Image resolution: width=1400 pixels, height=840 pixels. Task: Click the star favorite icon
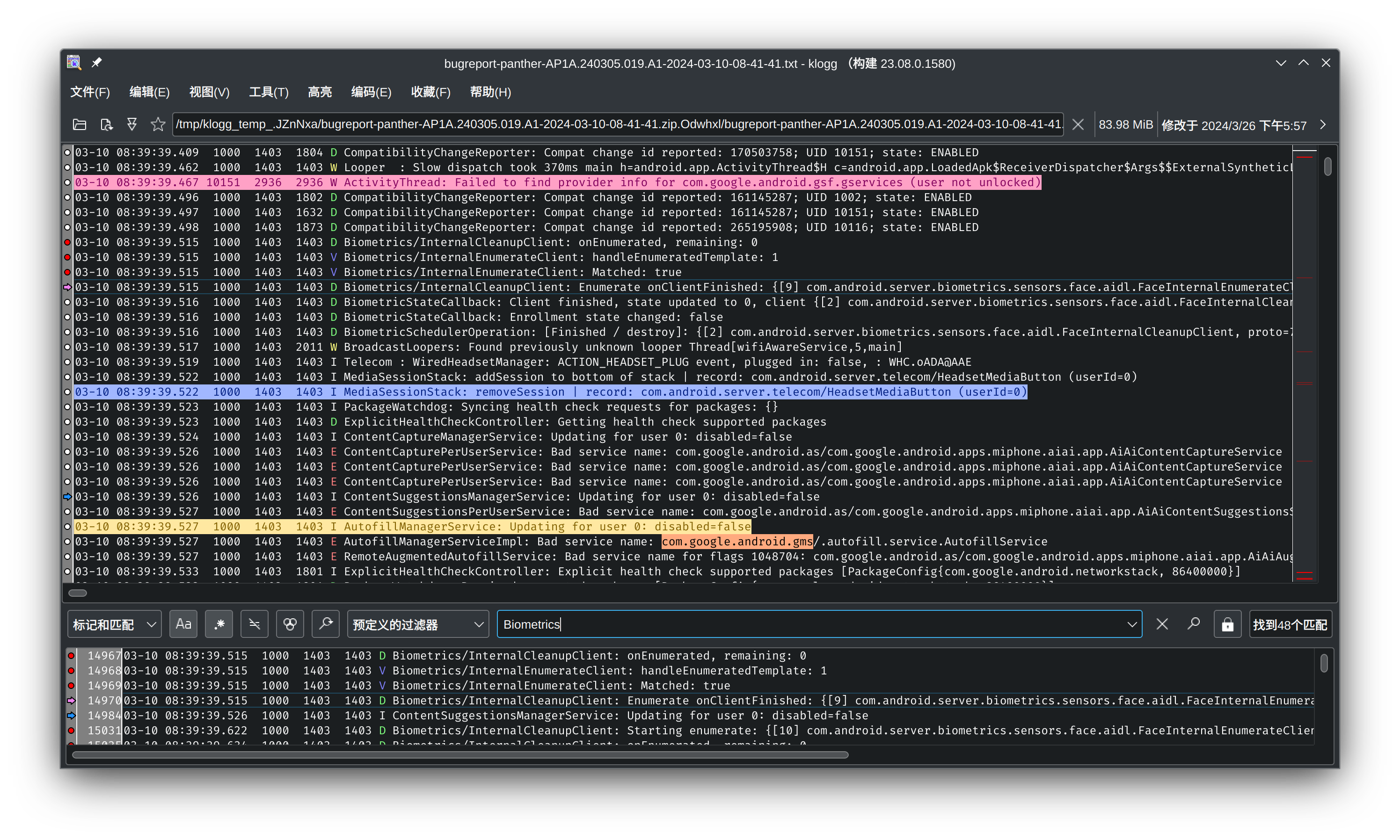click(158, 124)
